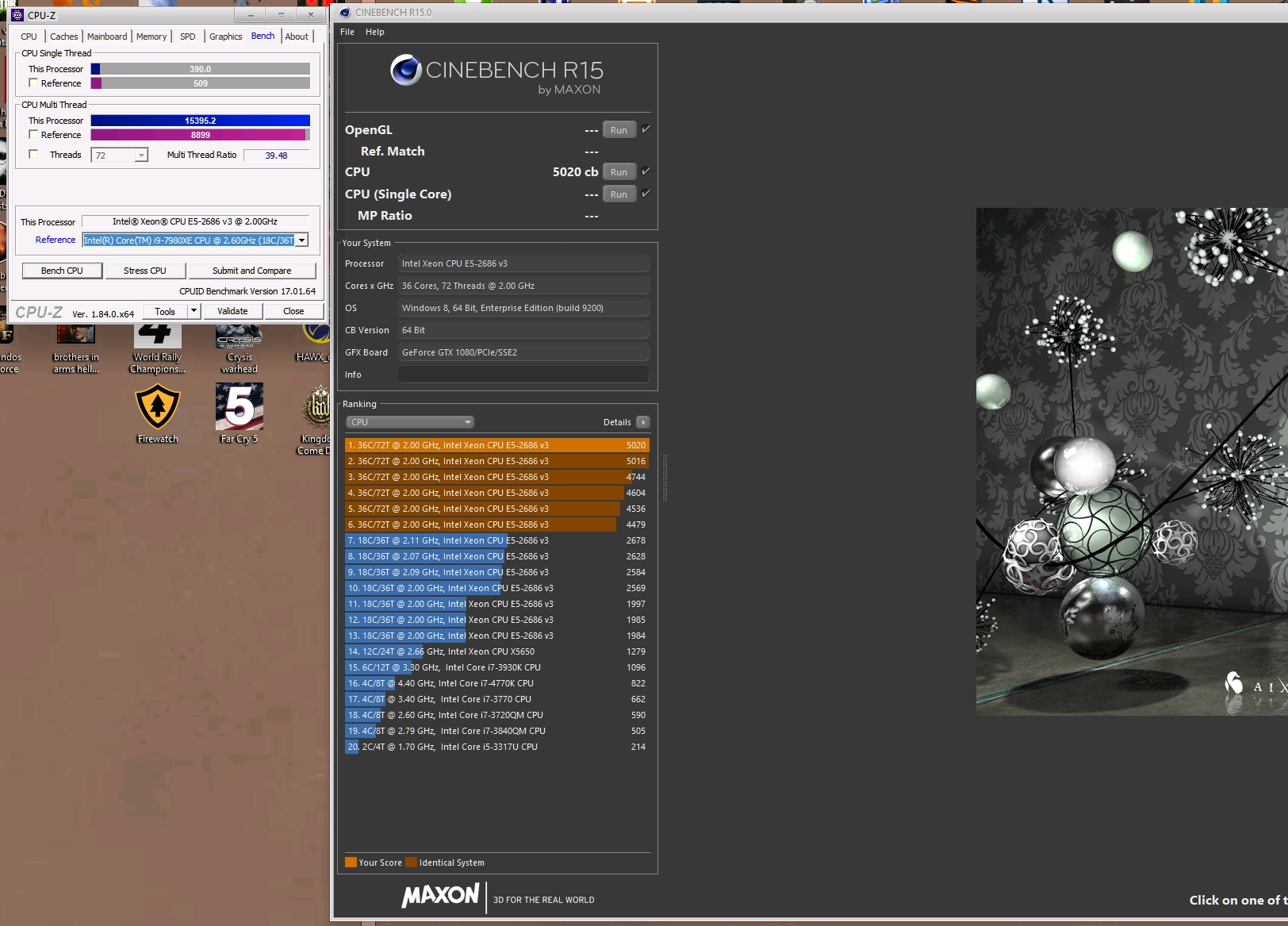This screenshot has height=926, width=1288.
Task: Toggle the OpenGL test checkmark
Action: coord(646,129)
